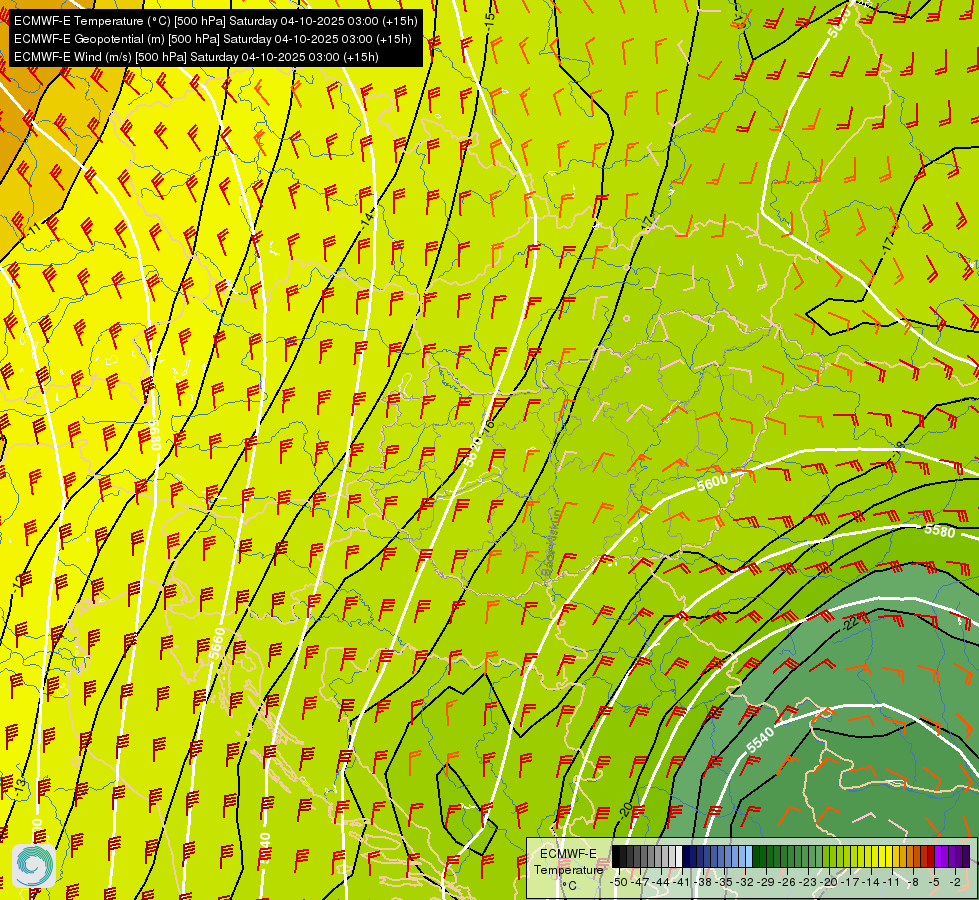Click the 5540 geopotential contour label
The width and height of the screenshot is (979, 900).
tap(760, 740)
